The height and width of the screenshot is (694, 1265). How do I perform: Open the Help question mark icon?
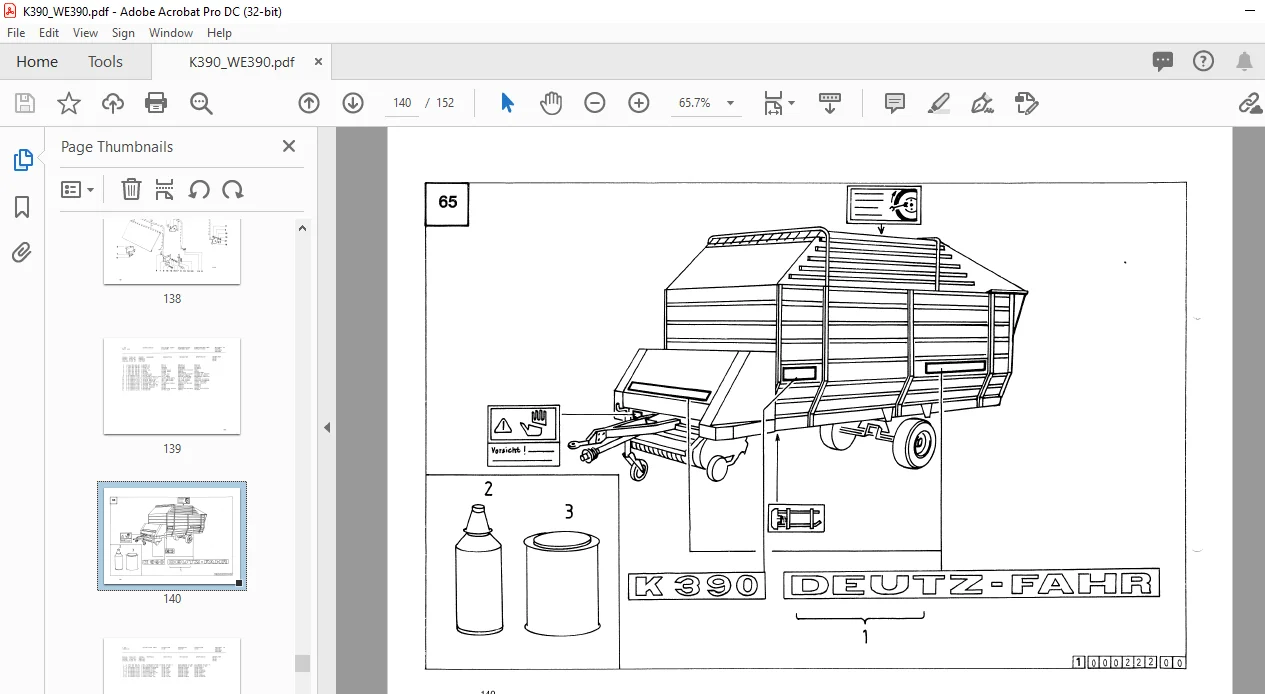coord(1204,62)
